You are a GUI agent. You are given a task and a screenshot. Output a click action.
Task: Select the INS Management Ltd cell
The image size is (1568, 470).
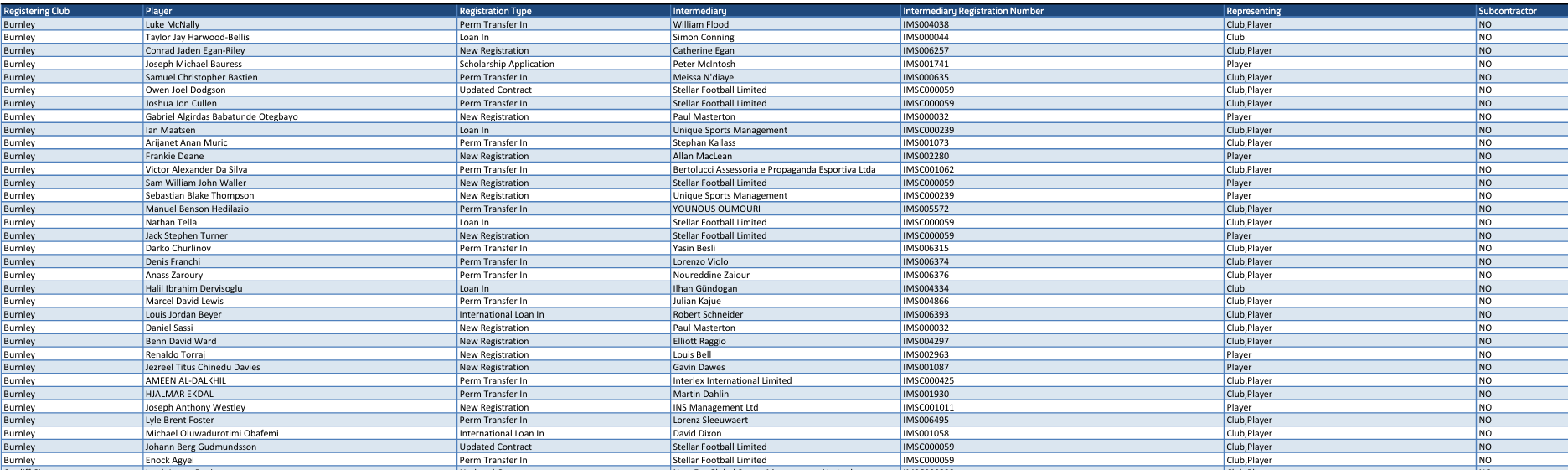[715, 407]
